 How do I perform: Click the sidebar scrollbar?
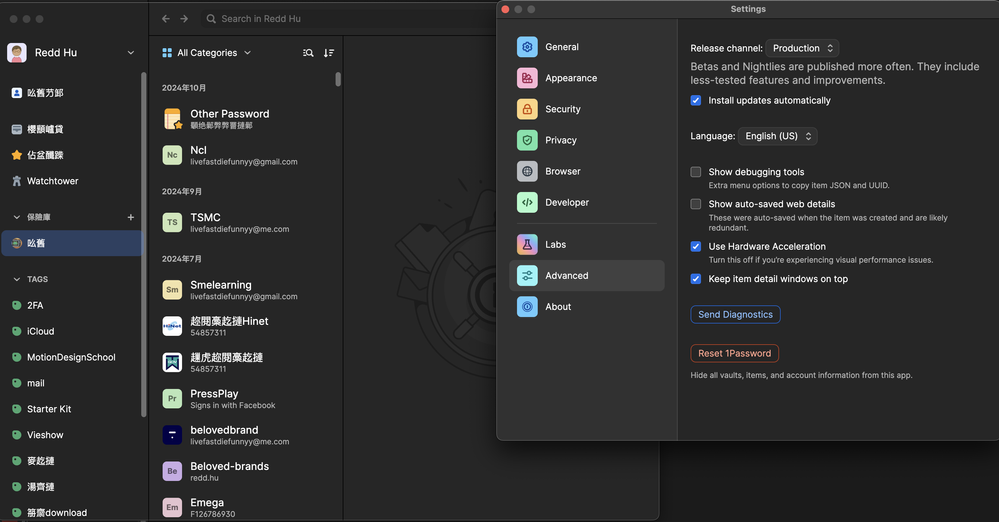(143, 245)
